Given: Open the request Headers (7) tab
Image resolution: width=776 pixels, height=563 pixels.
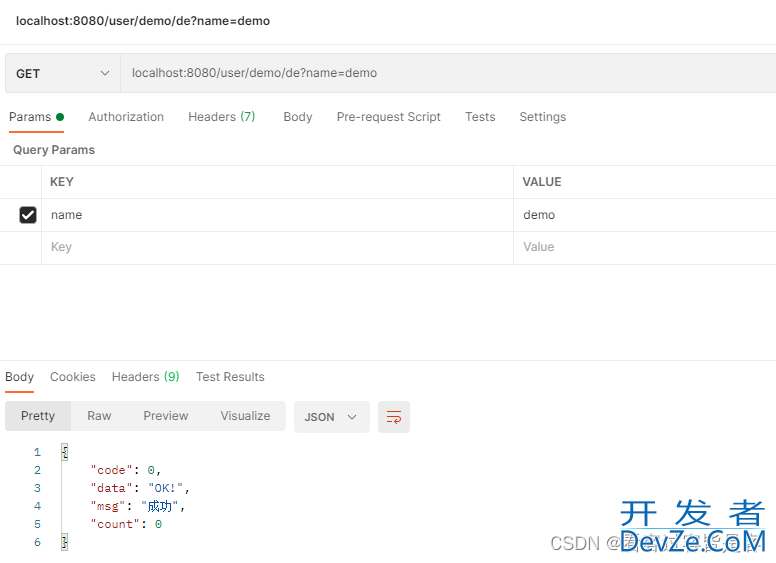Looking at the screenshot, I should coord(222,117).
